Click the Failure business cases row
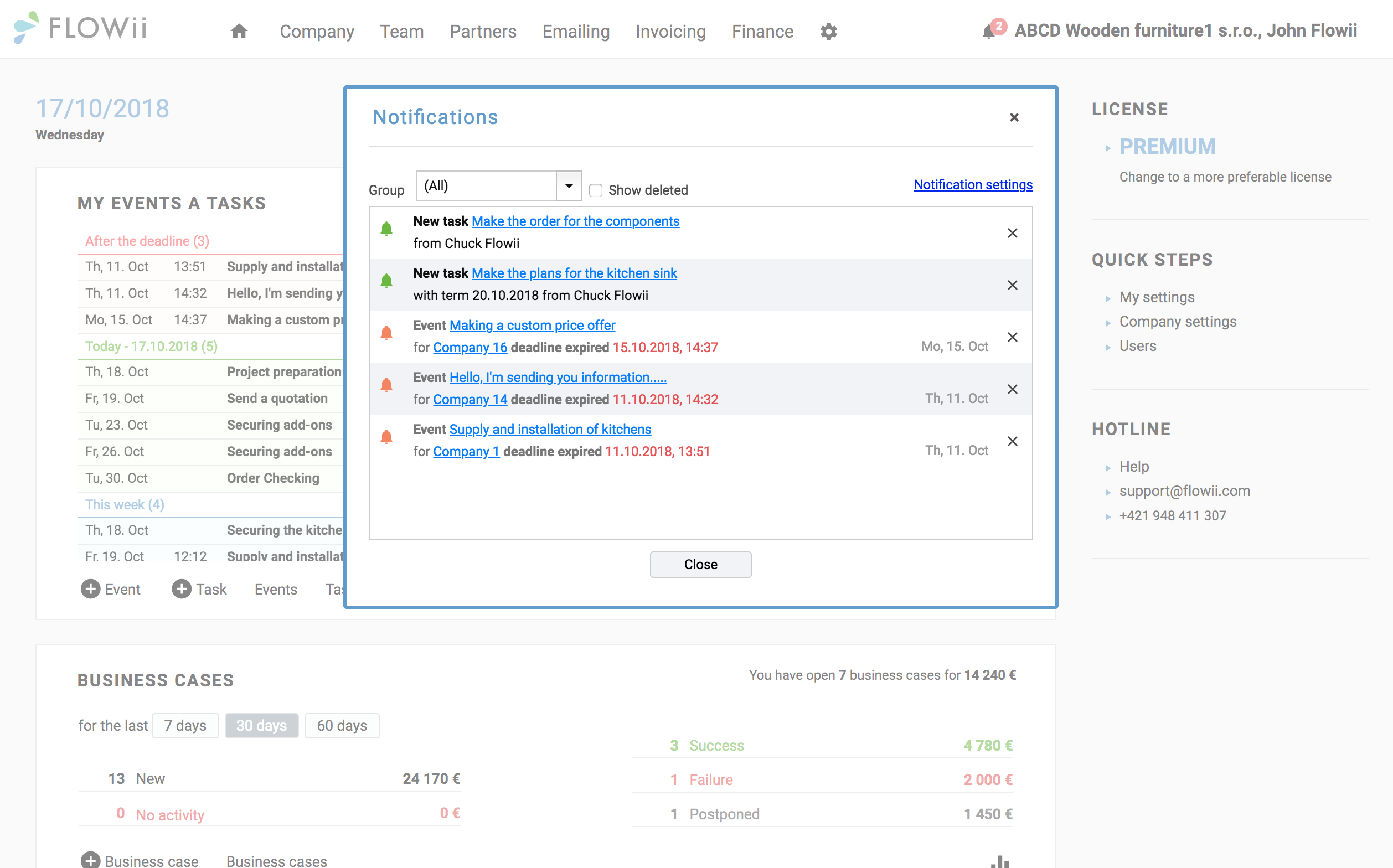This screenshot has width=1393, height=868. point(823,779)
